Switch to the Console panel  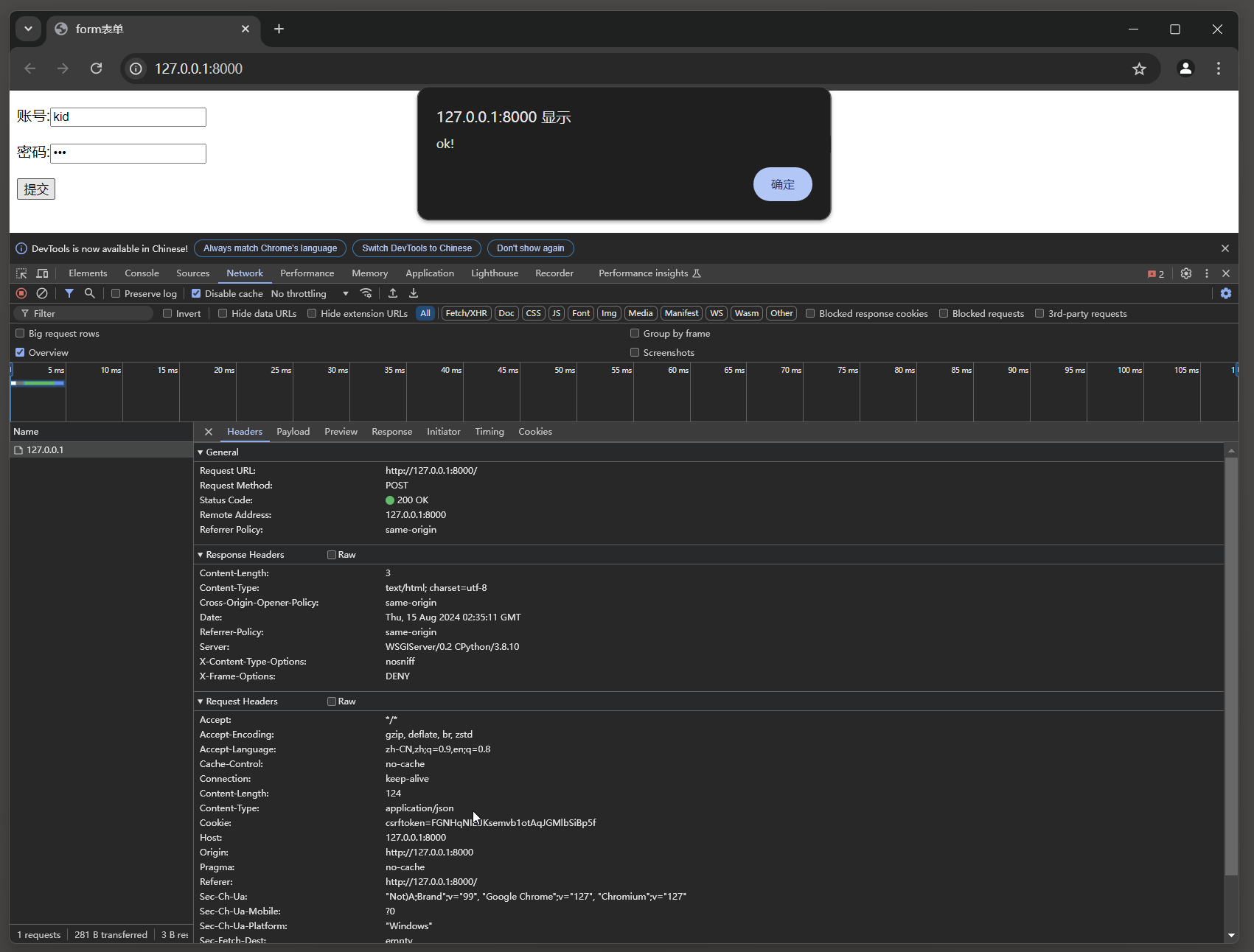click(x=142, y=273)
